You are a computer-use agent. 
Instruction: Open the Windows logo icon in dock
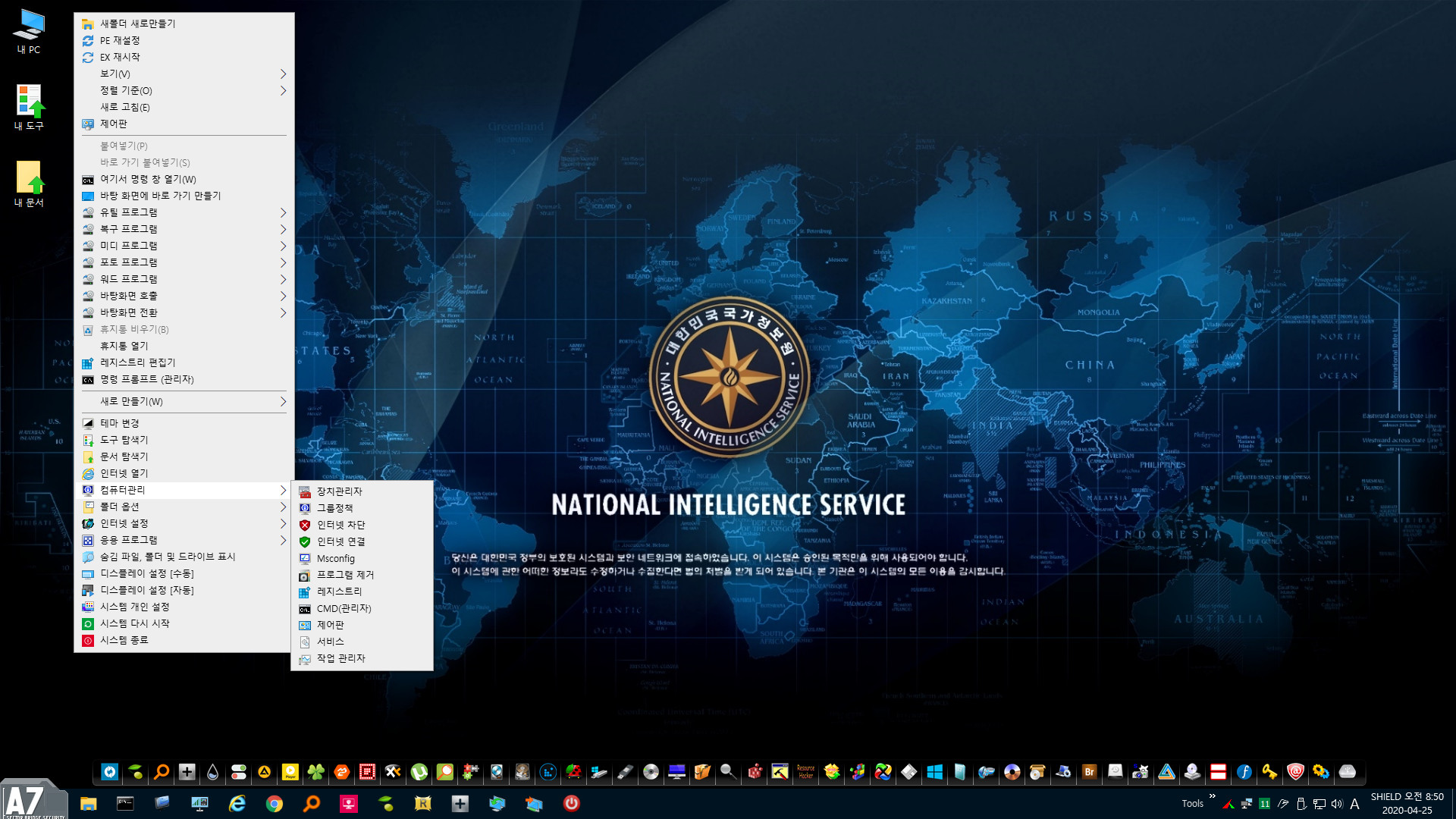(x=935, y=772)
